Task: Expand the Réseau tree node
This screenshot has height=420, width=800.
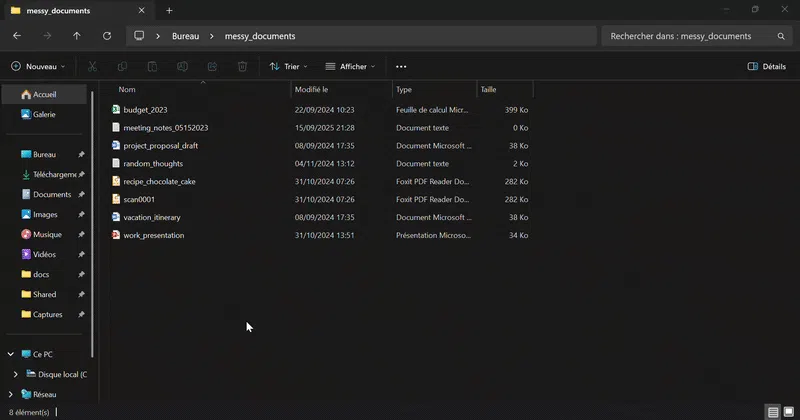Action: click(x=11, y=394)
